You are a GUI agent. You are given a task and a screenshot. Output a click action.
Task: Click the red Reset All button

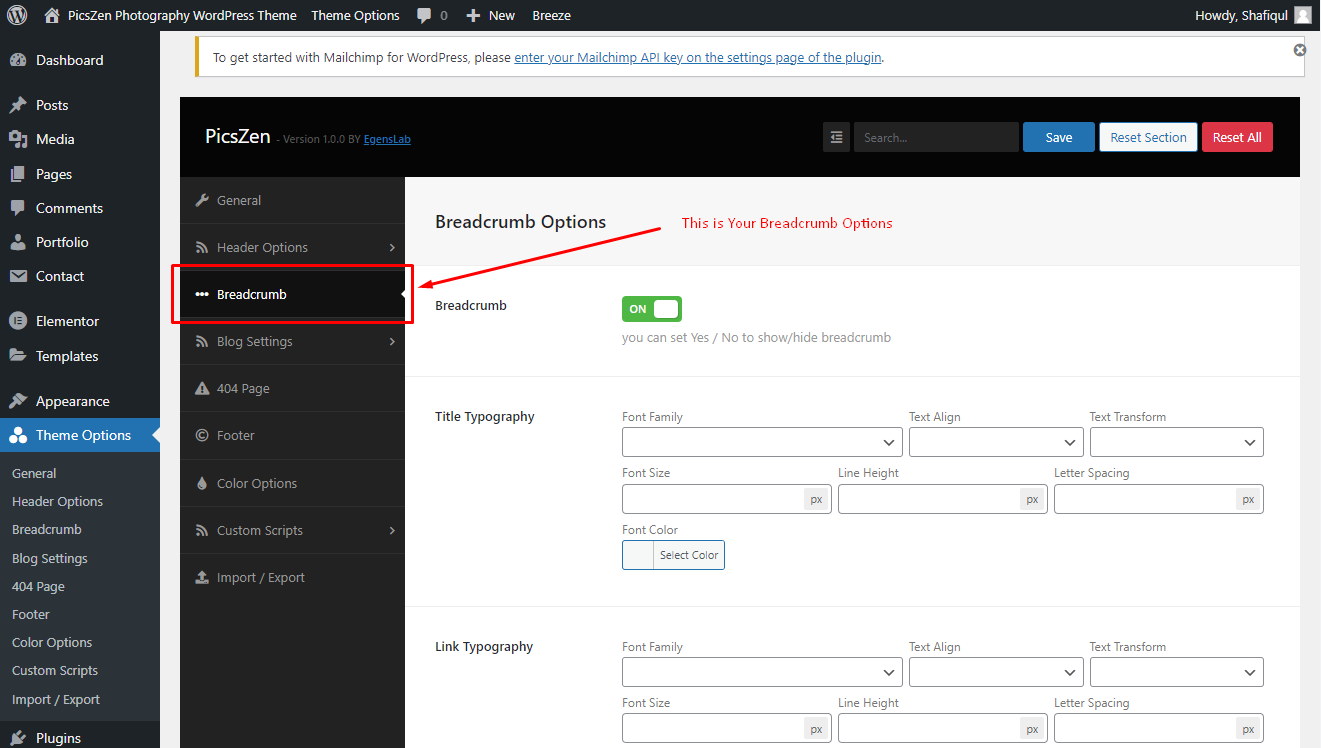(x=1237, y=137)
